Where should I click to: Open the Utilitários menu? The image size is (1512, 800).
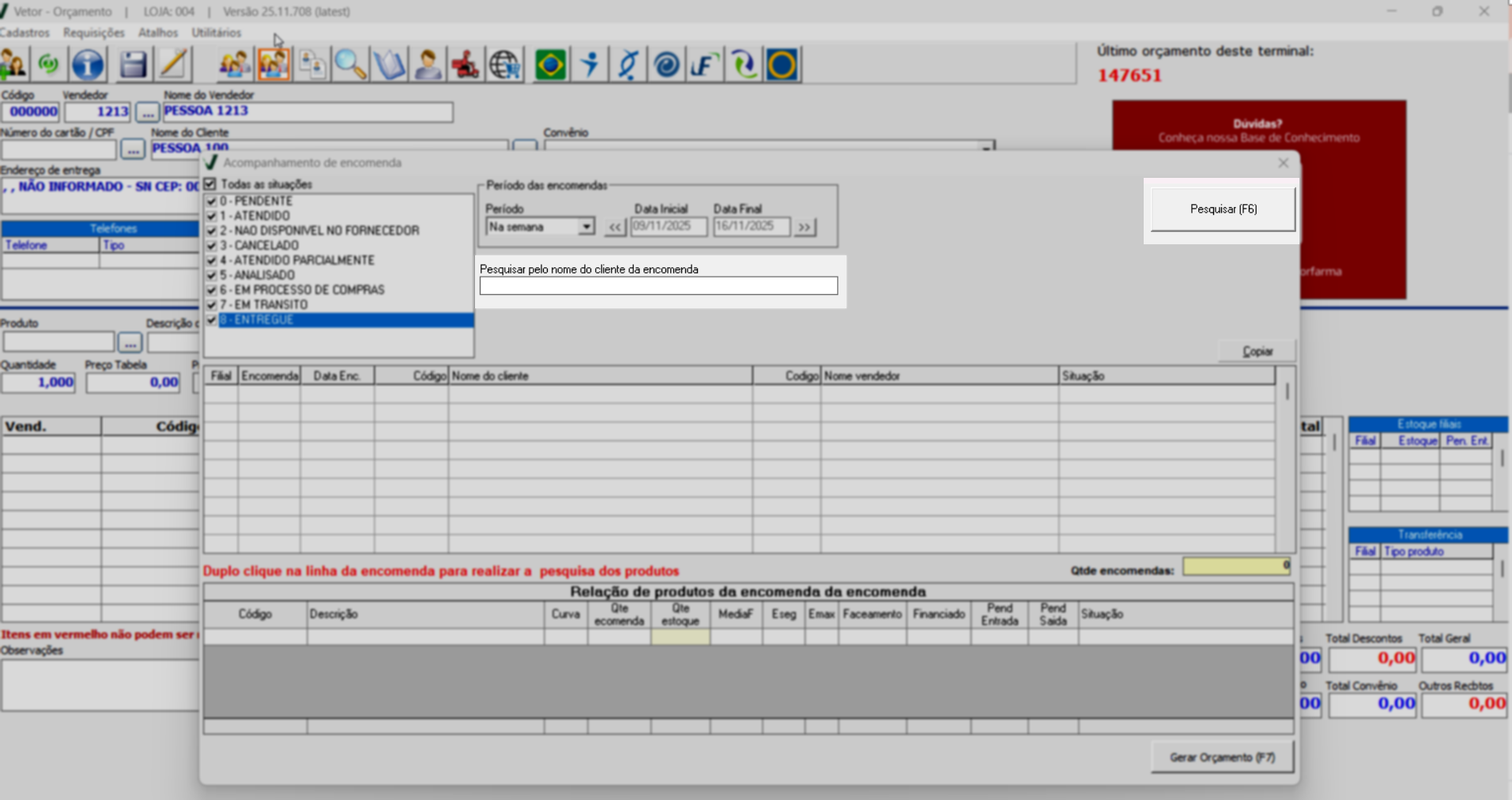[216, 32]
